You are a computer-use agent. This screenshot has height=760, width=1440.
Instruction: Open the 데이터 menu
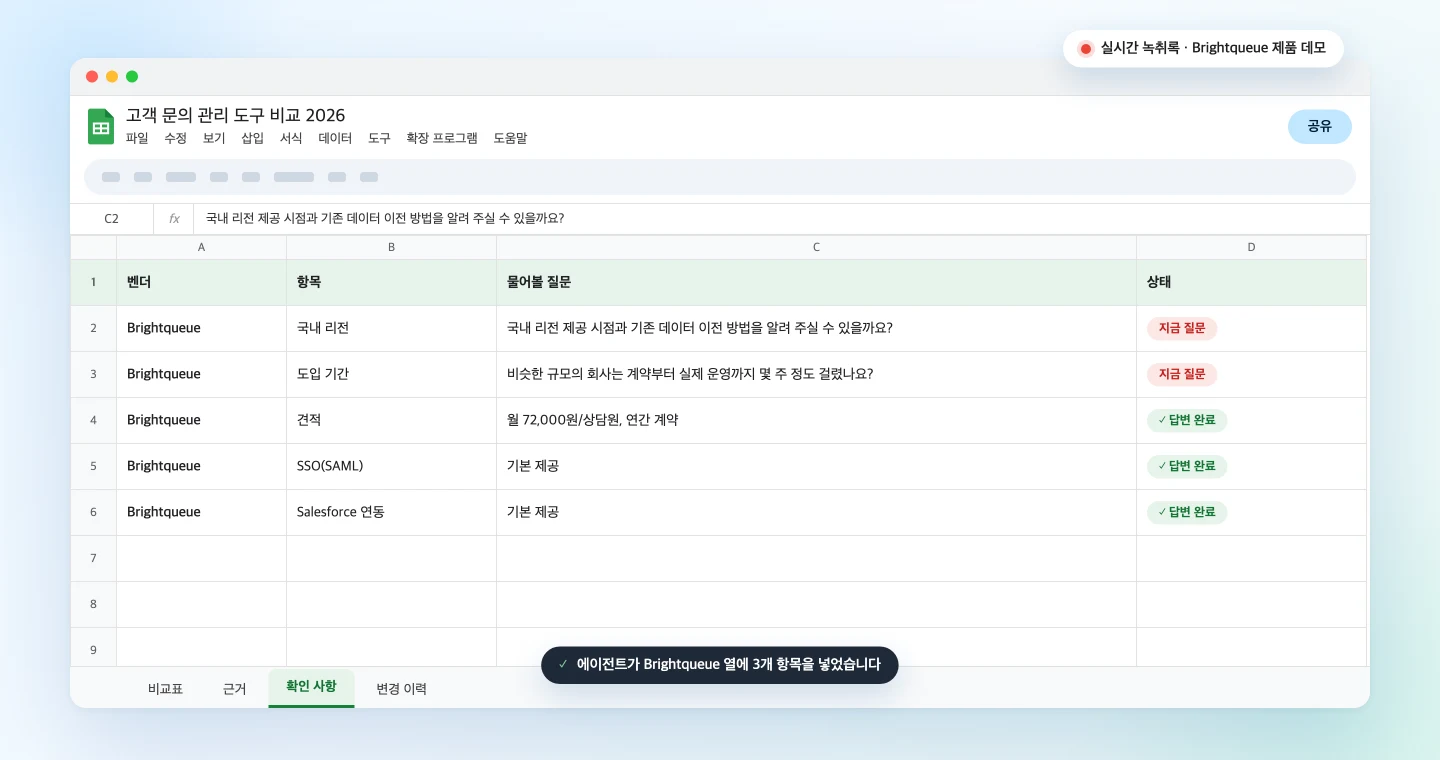tap(335, 138)
